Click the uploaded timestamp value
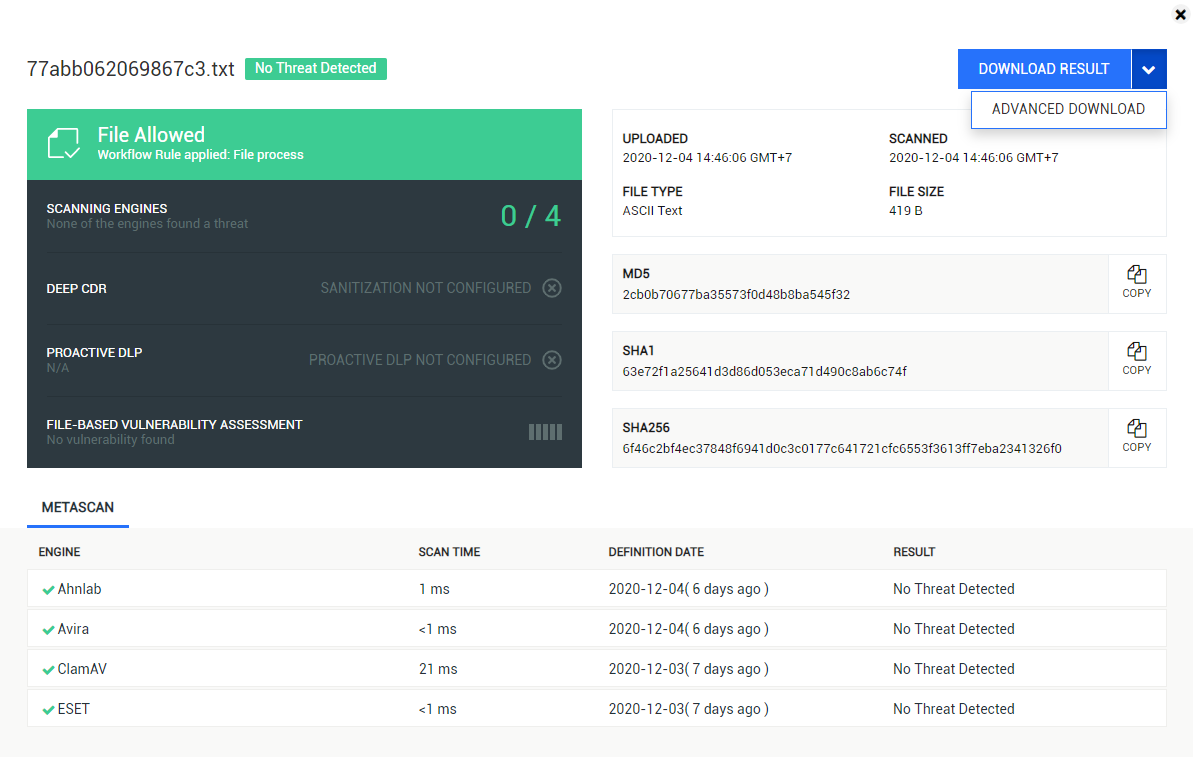The width and height of the screenshot is (1193, 757). coord(707,157)
